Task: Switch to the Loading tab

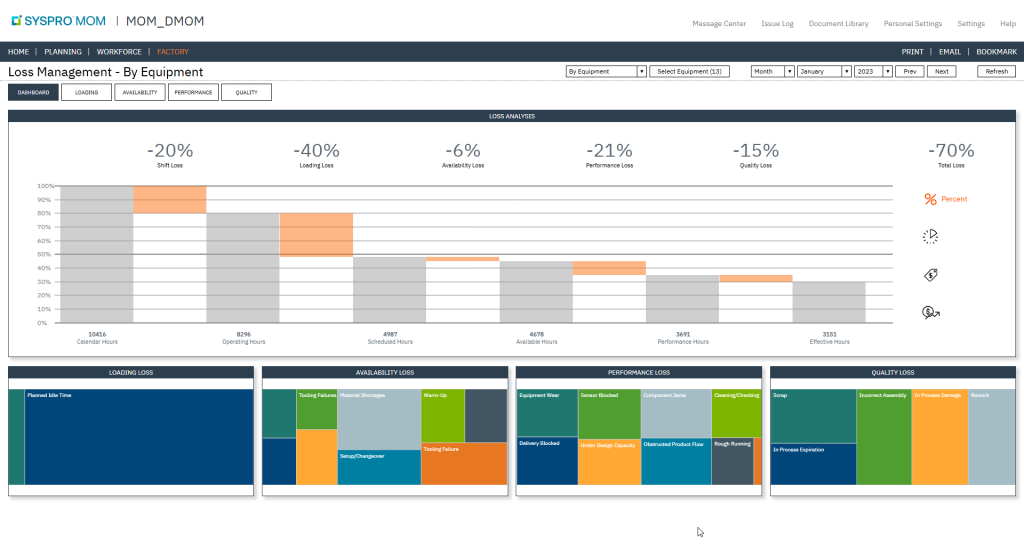Action: (86, 92)
